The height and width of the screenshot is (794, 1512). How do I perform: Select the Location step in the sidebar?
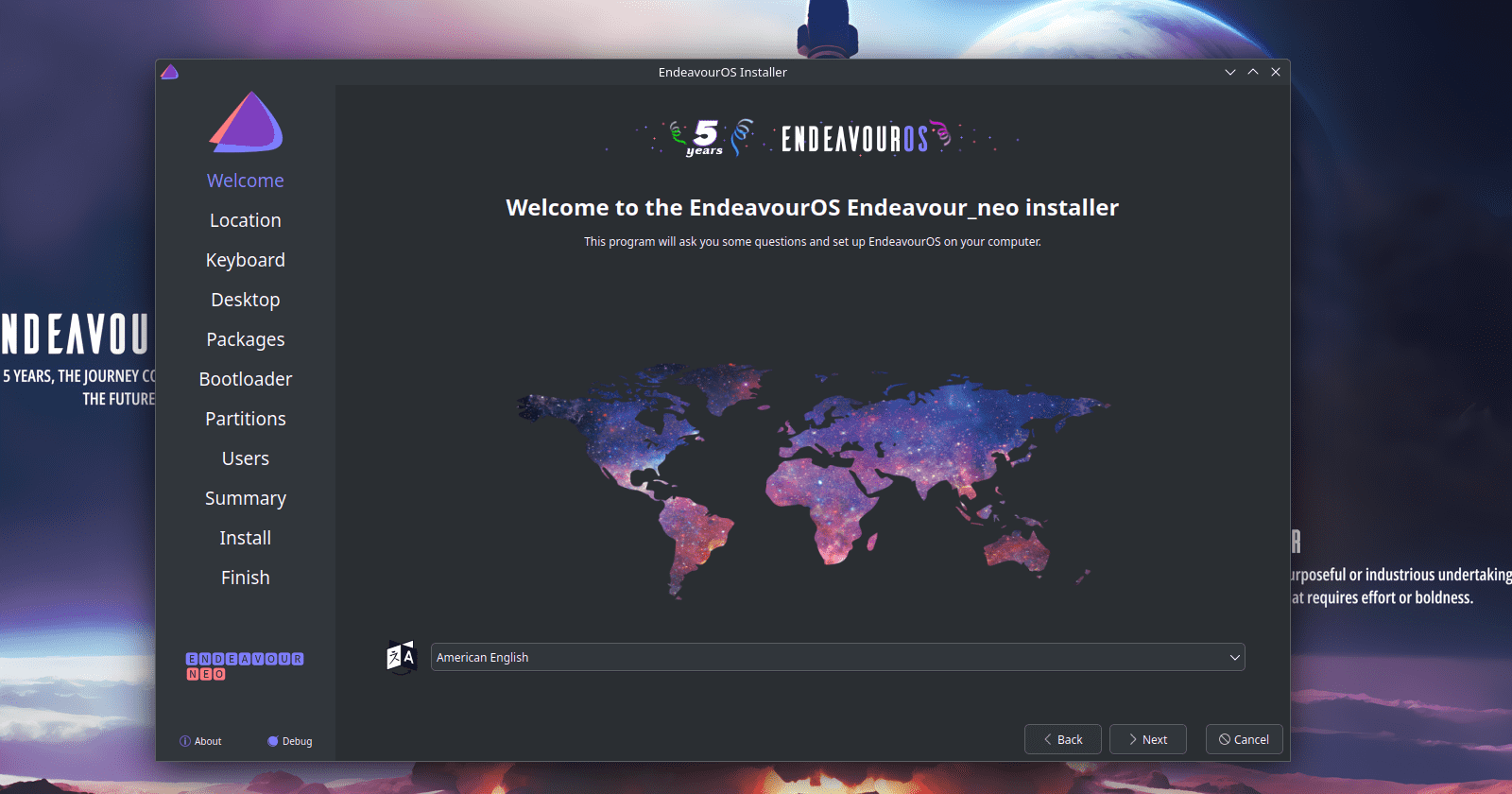click(246, 220)
